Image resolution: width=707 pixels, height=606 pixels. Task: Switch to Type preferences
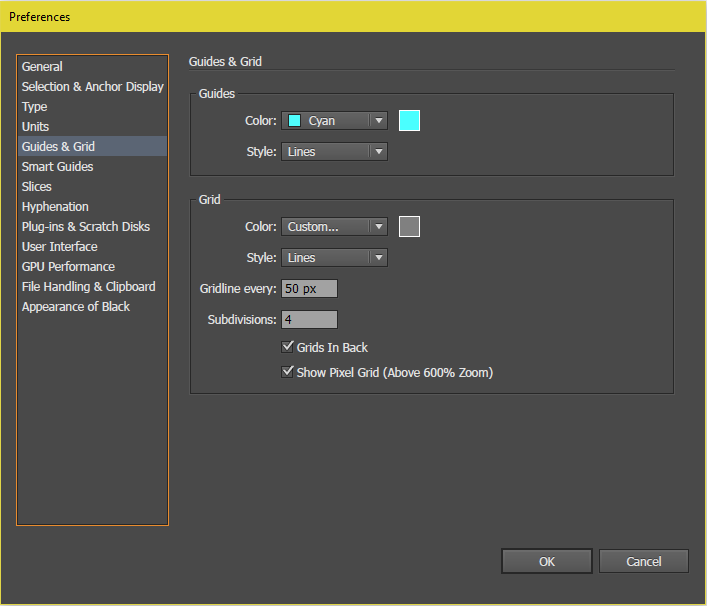tap(34, 107)
